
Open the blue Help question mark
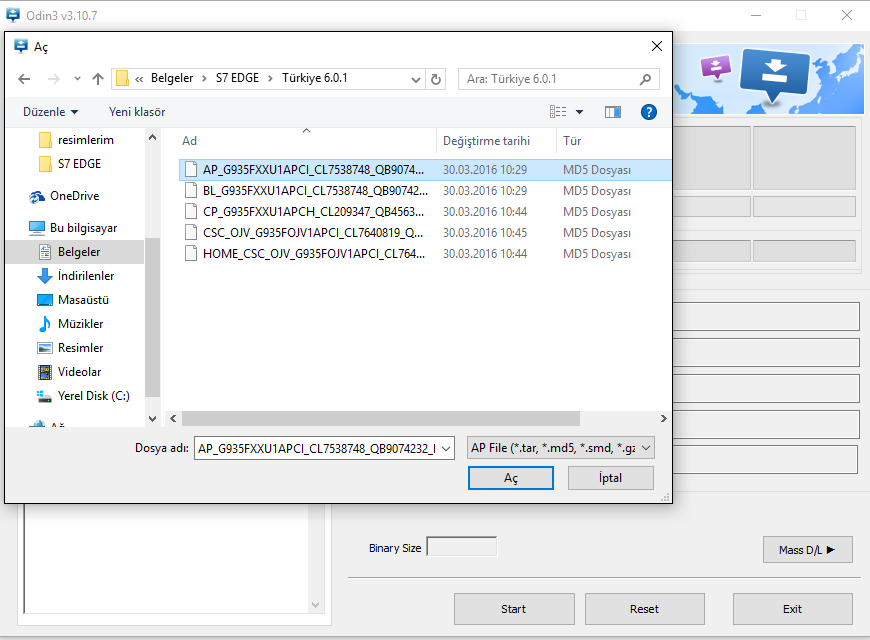pyautogui.click(x=648, y=112)
